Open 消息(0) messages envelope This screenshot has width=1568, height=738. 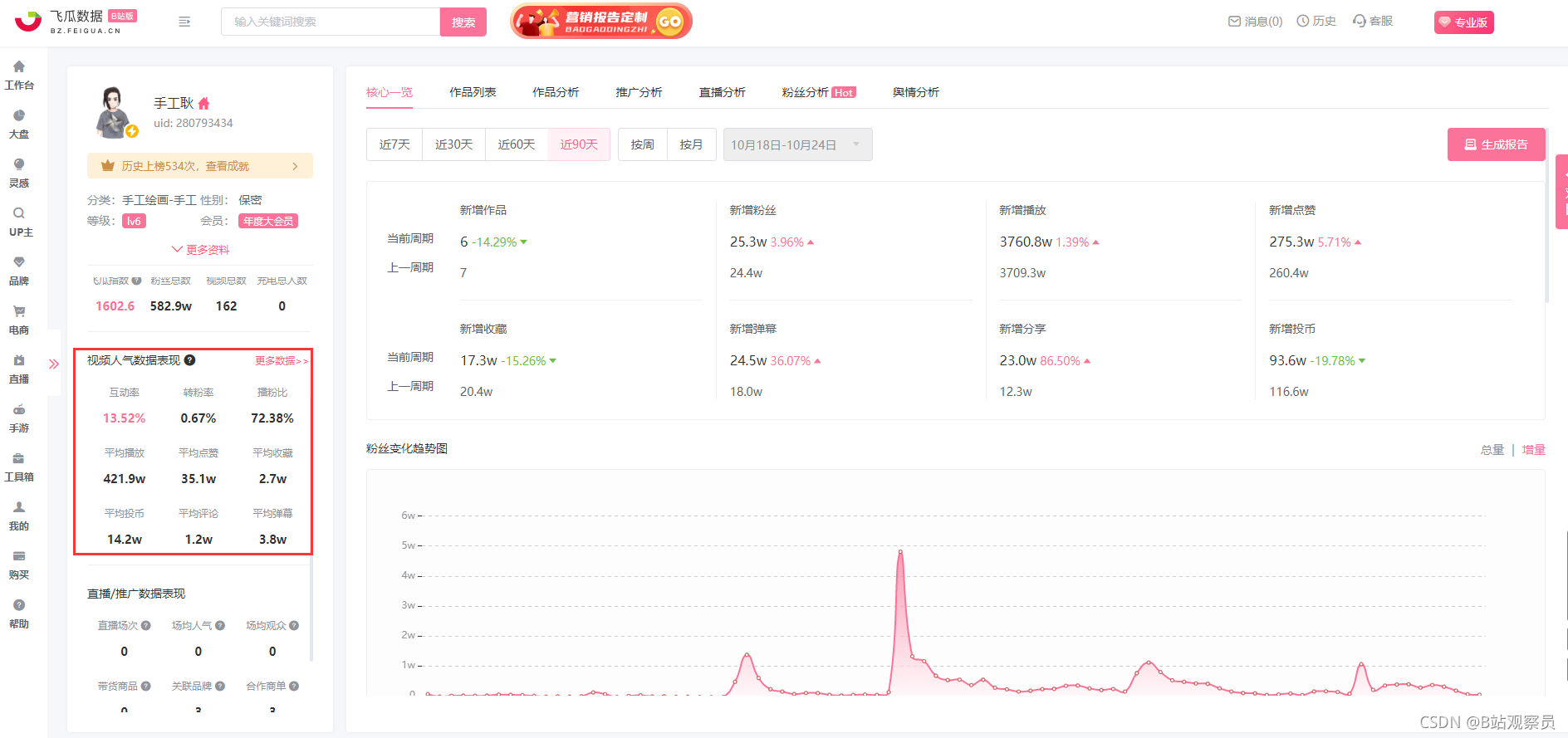coord(1256,22)
